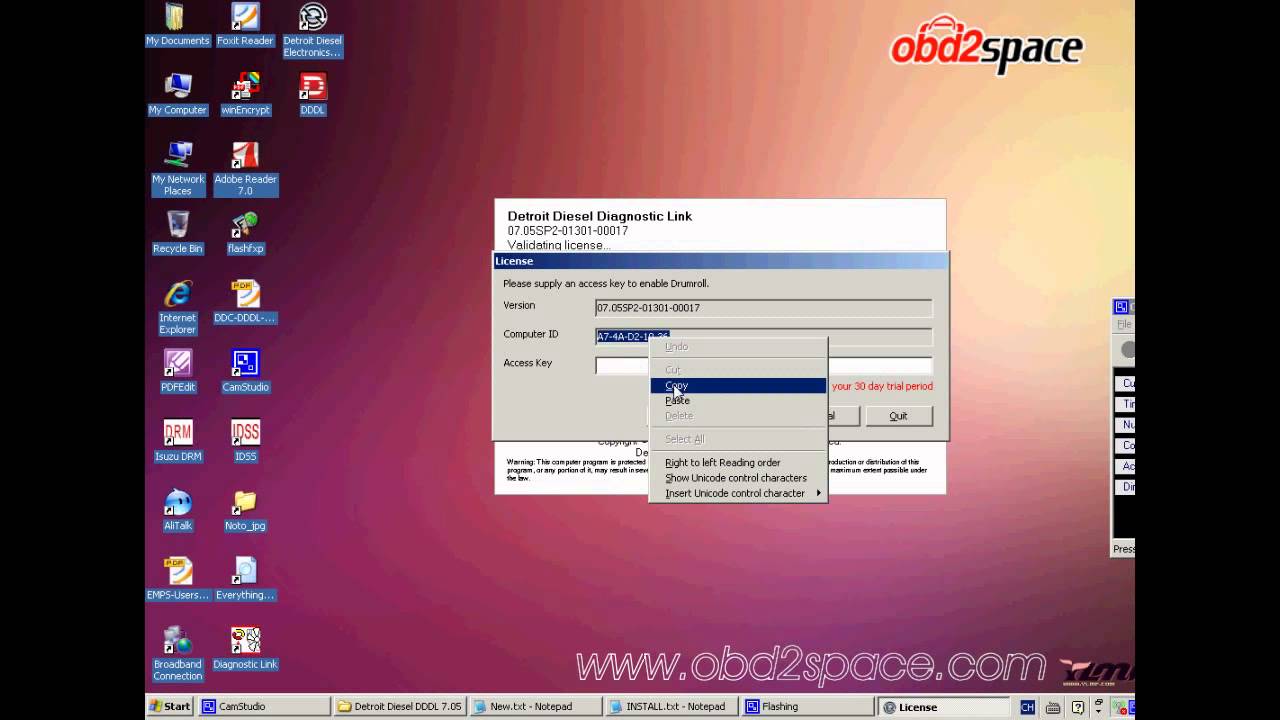Select AliTalk desktop icon
The height and width of the screenshot is (720, 1280).
[x=178, y=509]
